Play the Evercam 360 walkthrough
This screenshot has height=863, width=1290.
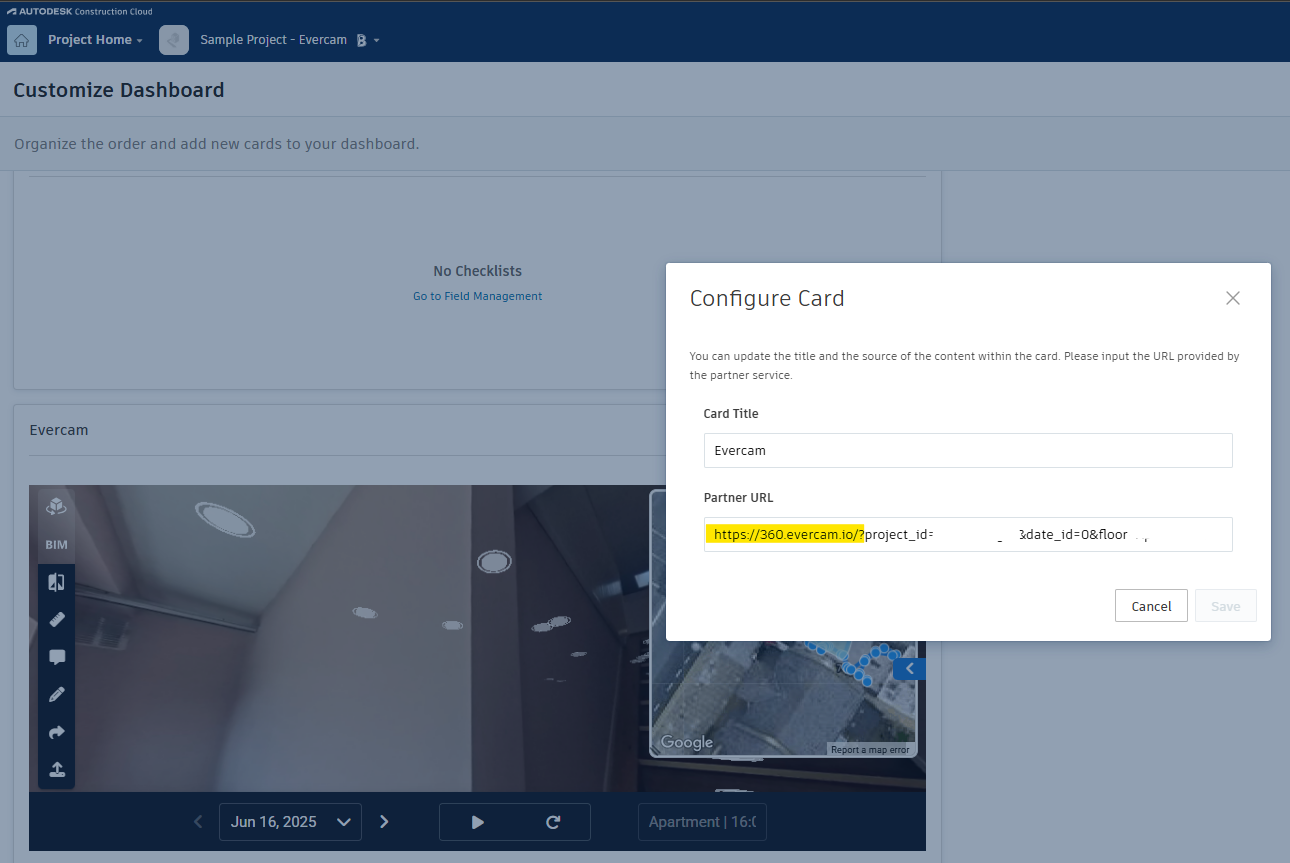[477, 822]
